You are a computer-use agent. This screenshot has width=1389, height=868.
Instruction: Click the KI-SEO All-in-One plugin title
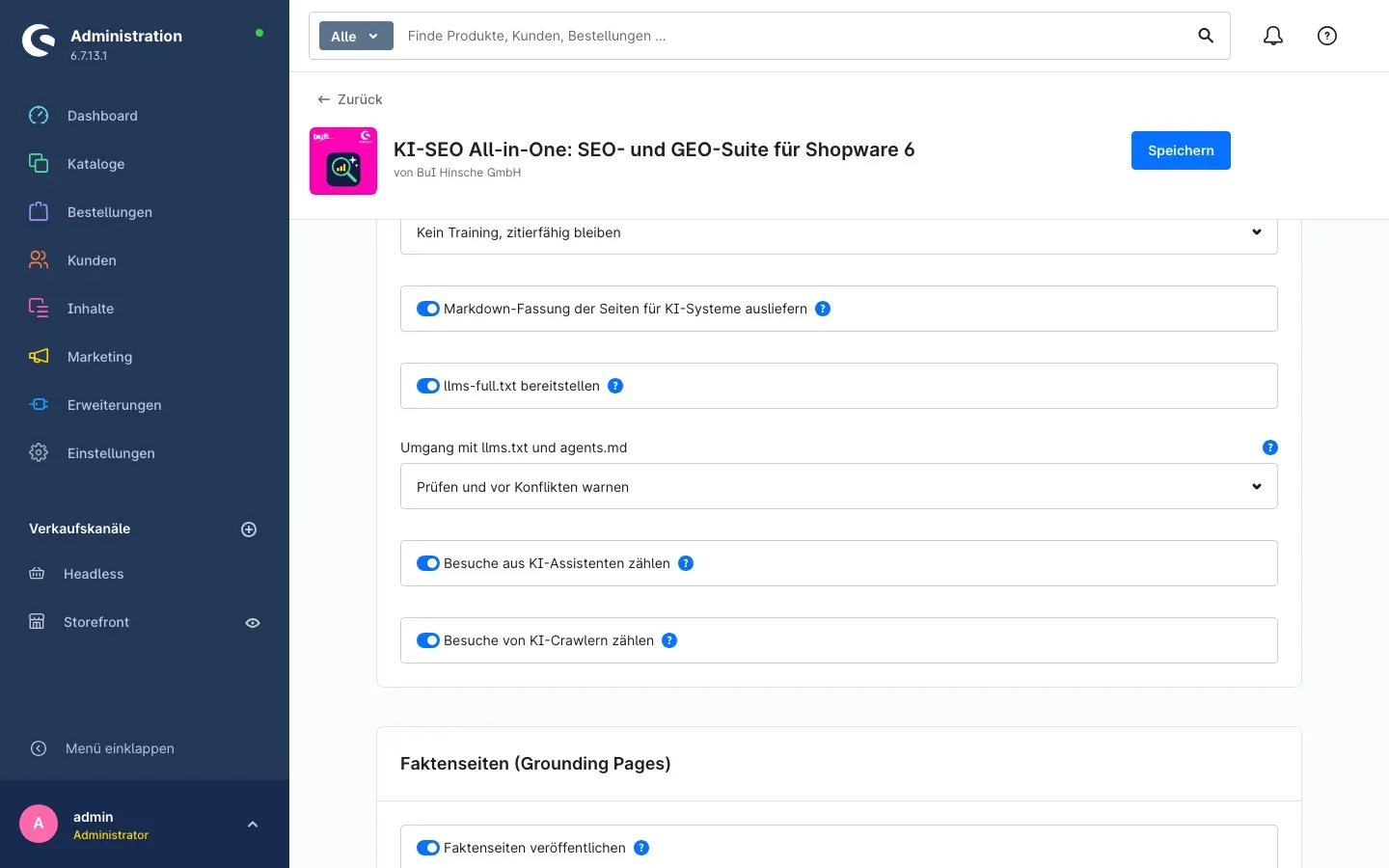[x=654, y=149]
